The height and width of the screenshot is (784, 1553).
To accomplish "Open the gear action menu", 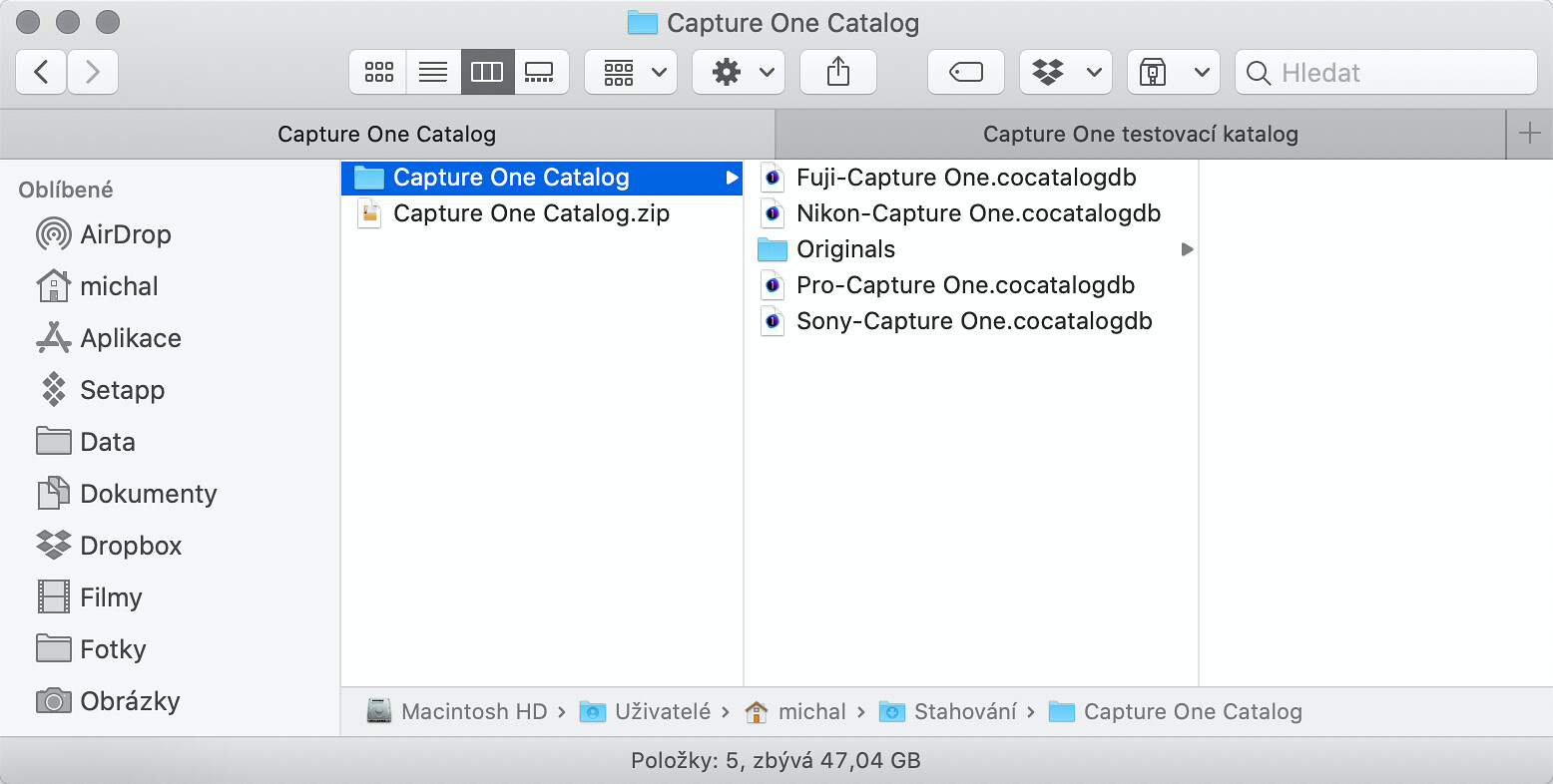I will pos(739,72).
